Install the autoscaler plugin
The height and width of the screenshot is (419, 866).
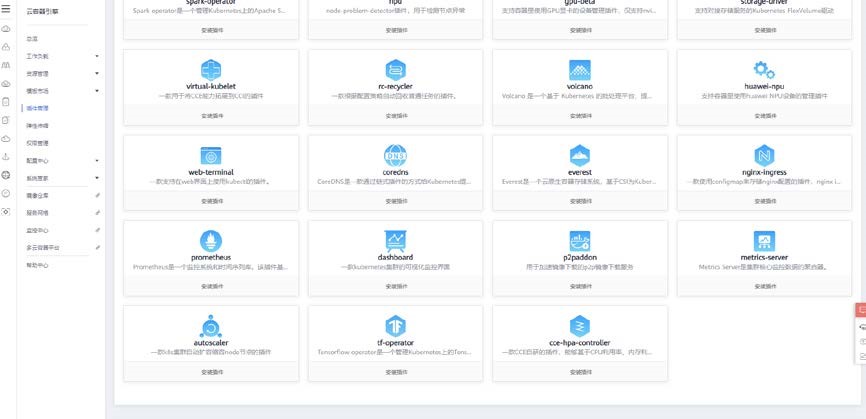(211, 372)
